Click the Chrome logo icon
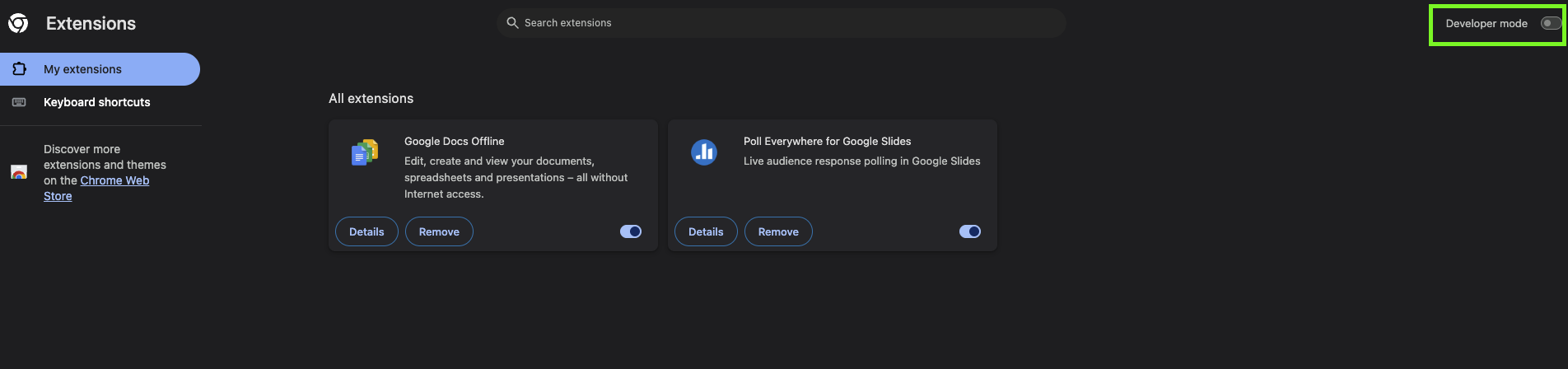The image size is (1568, 369). (18, 23)
